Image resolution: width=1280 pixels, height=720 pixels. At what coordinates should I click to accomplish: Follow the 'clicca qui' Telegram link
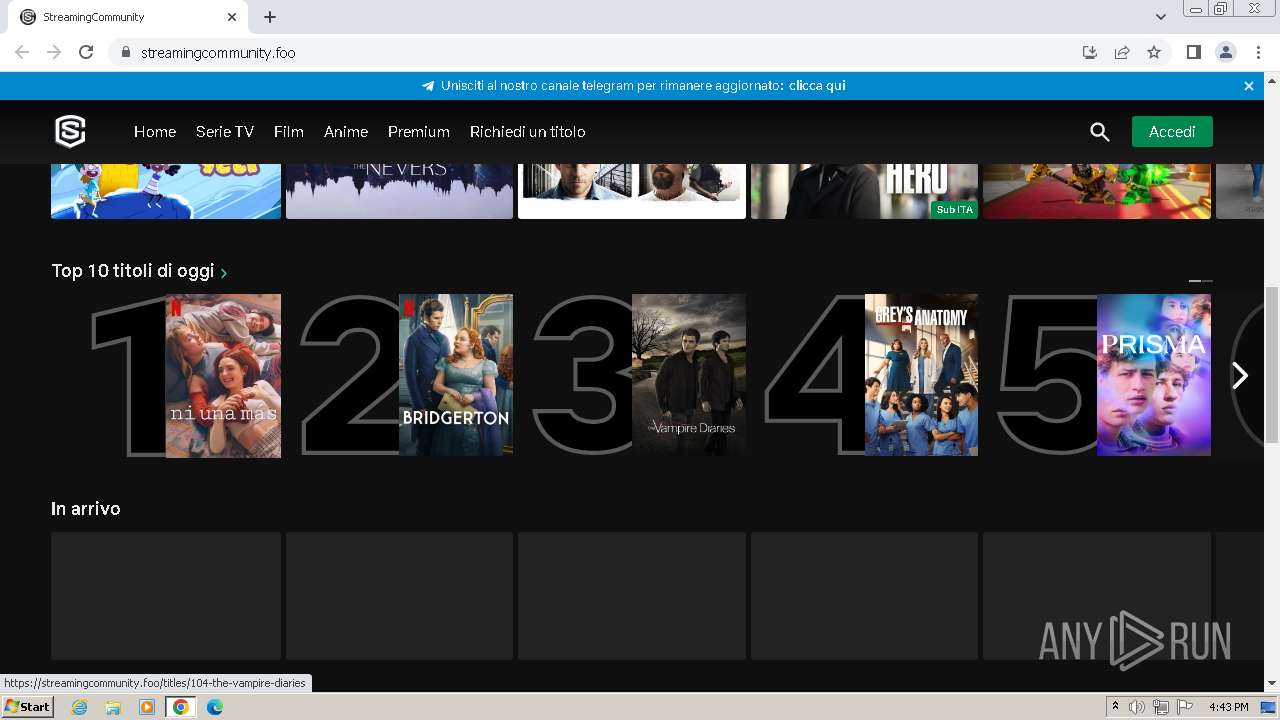[817, 86]
